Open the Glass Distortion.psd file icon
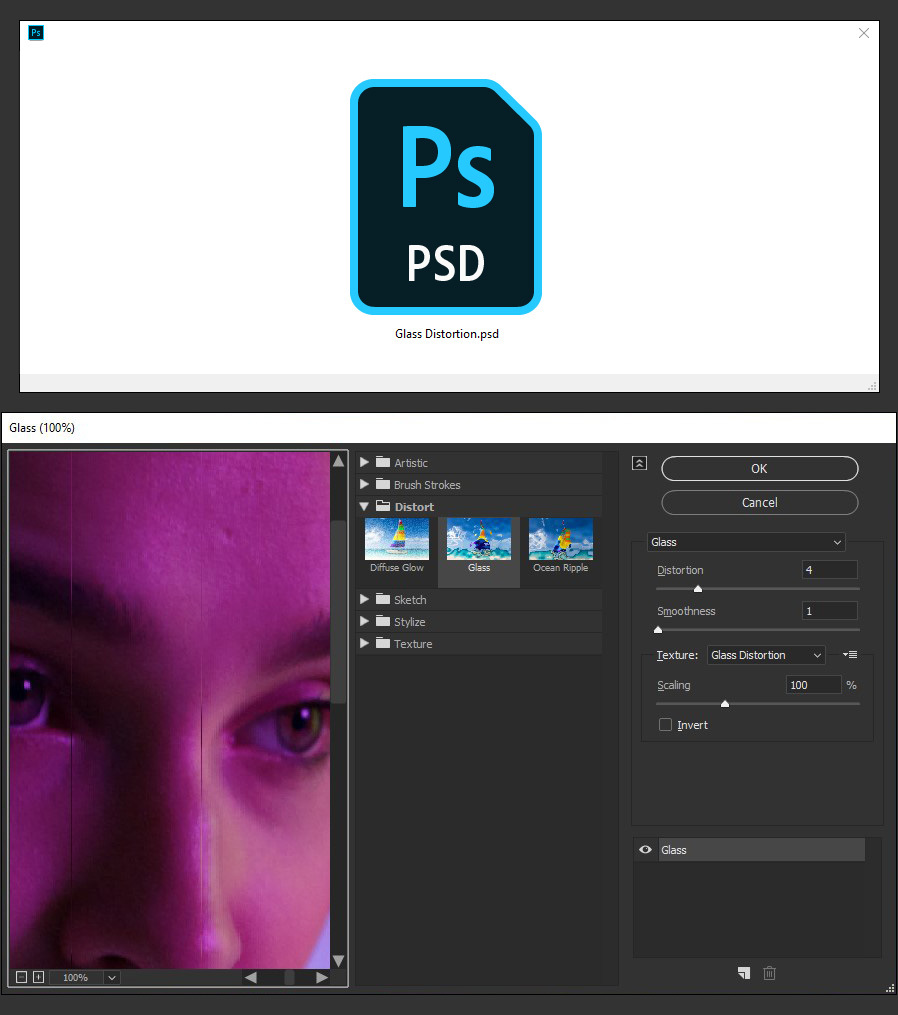The image size is (898, 1015). click(446, 197)
